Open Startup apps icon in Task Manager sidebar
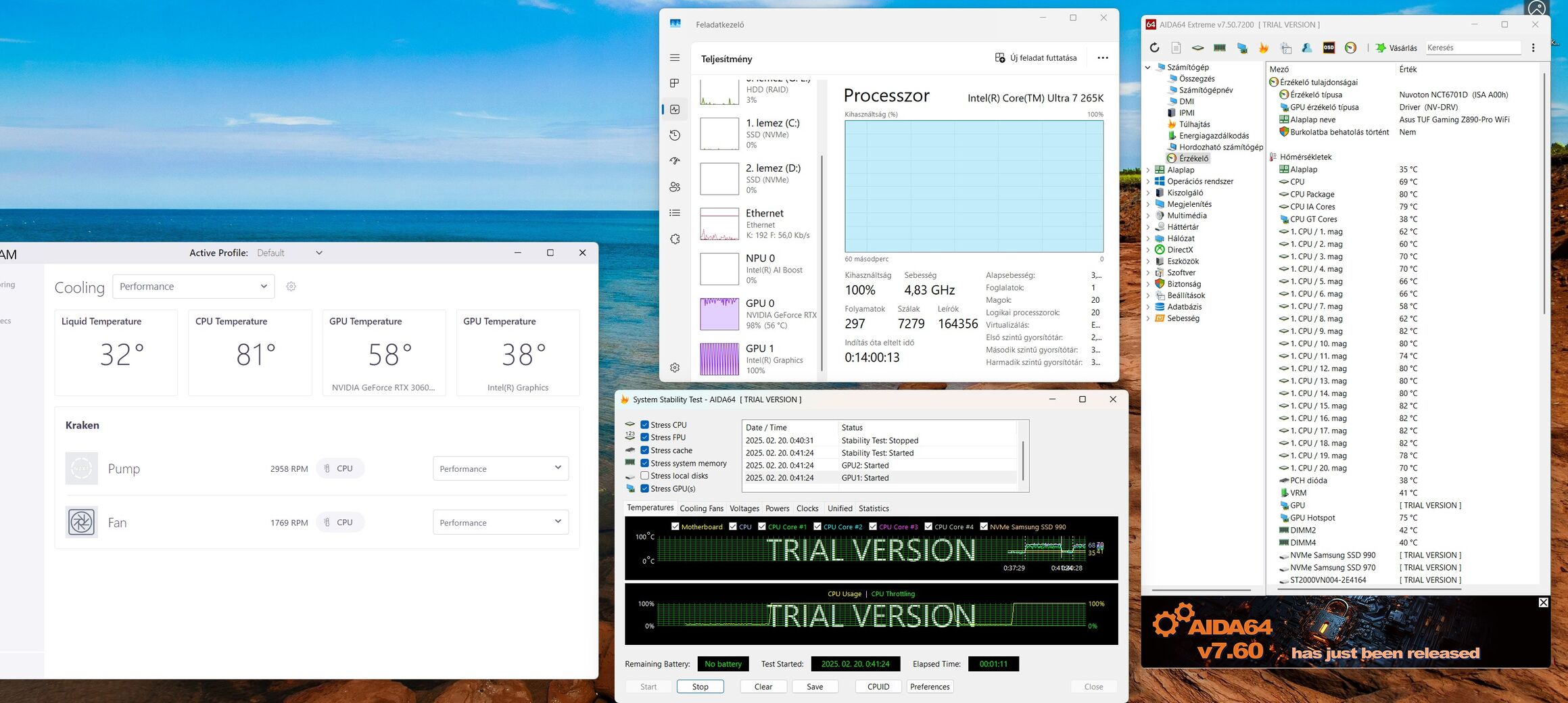The image size is (1568, 703). (675, 161)
